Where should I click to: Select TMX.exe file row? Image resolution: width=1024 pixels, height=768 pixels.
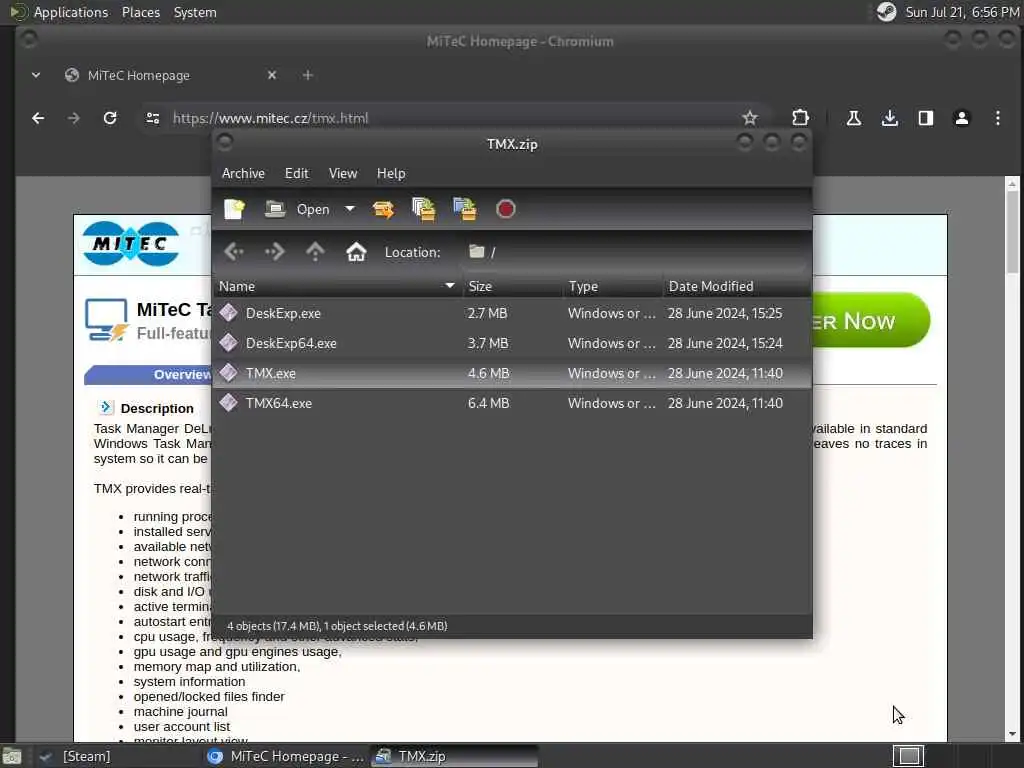click(x=512, y=374)
